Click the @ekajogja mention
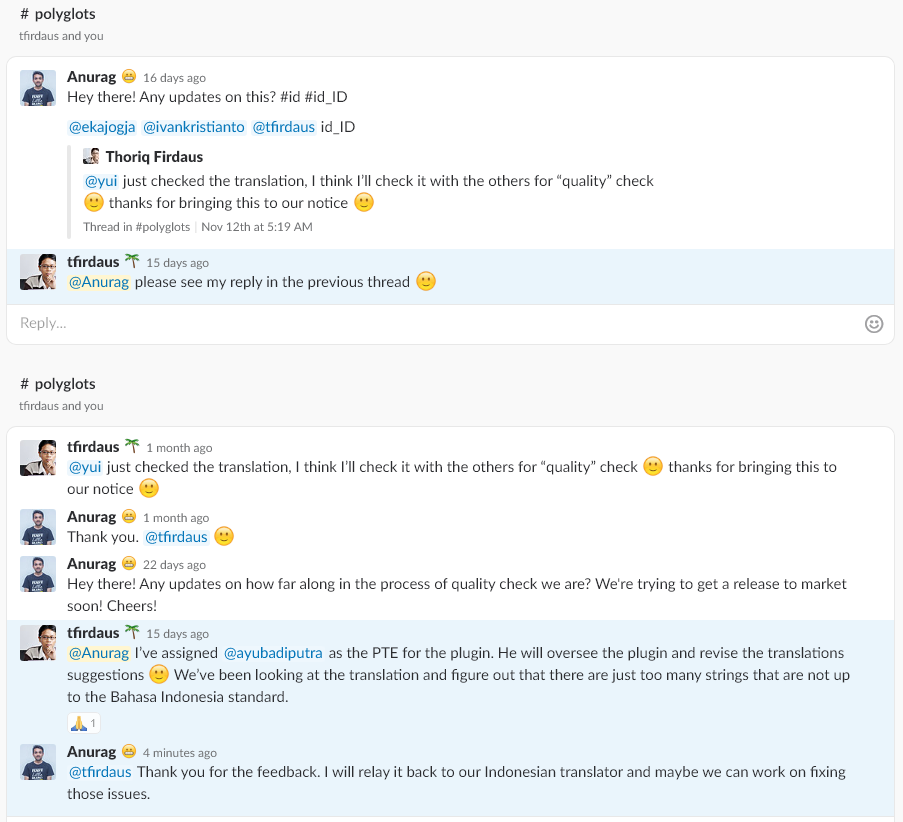Viewport: 903px width, 822px height. coord(100,127)
